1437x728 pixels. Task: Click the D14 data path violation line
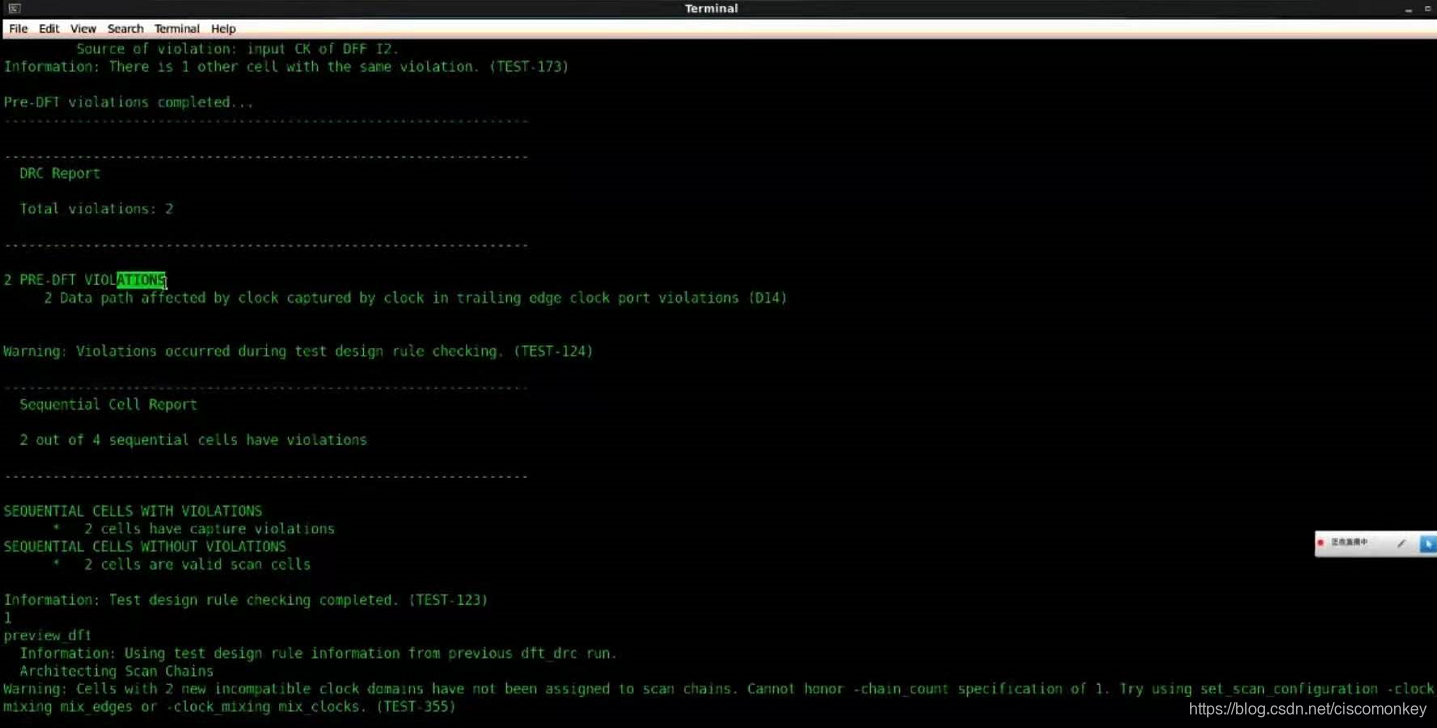(415, 297)
